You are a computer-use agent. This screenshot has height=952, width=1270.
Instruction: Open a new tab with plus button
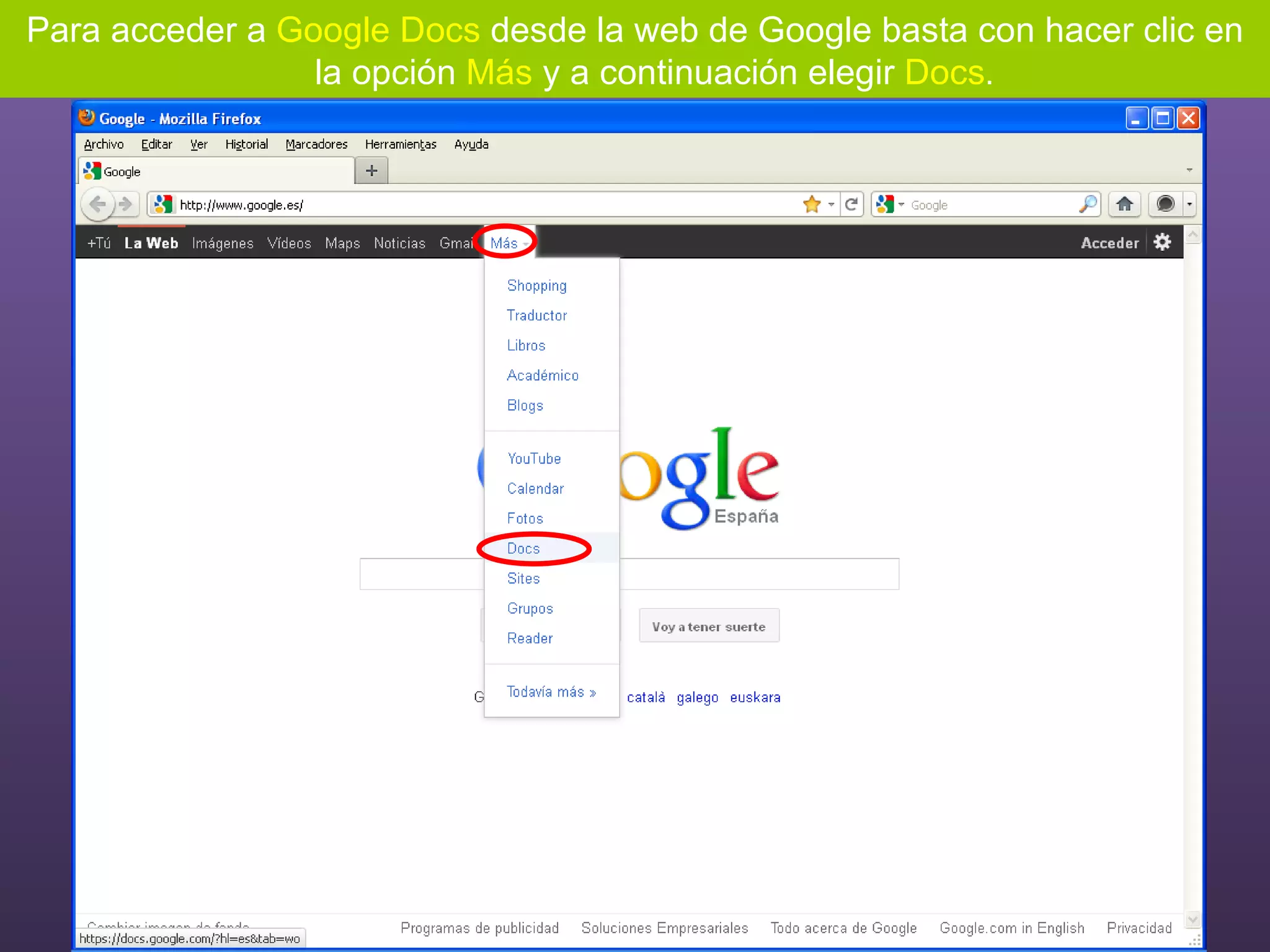pos(371,171)
